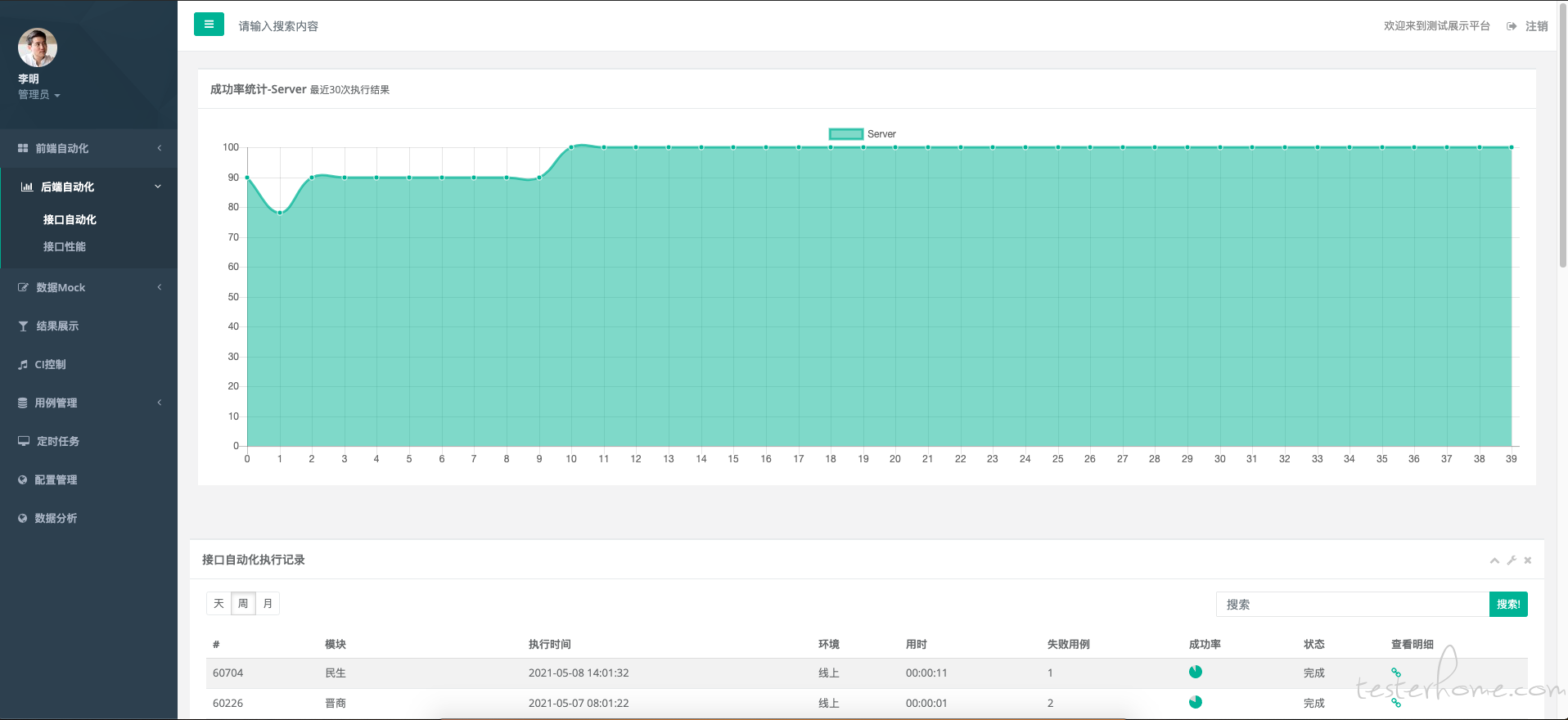Open the 配置管理 menu item
Viewport: 1568px width, 720px height.
(x=56, y=479)
